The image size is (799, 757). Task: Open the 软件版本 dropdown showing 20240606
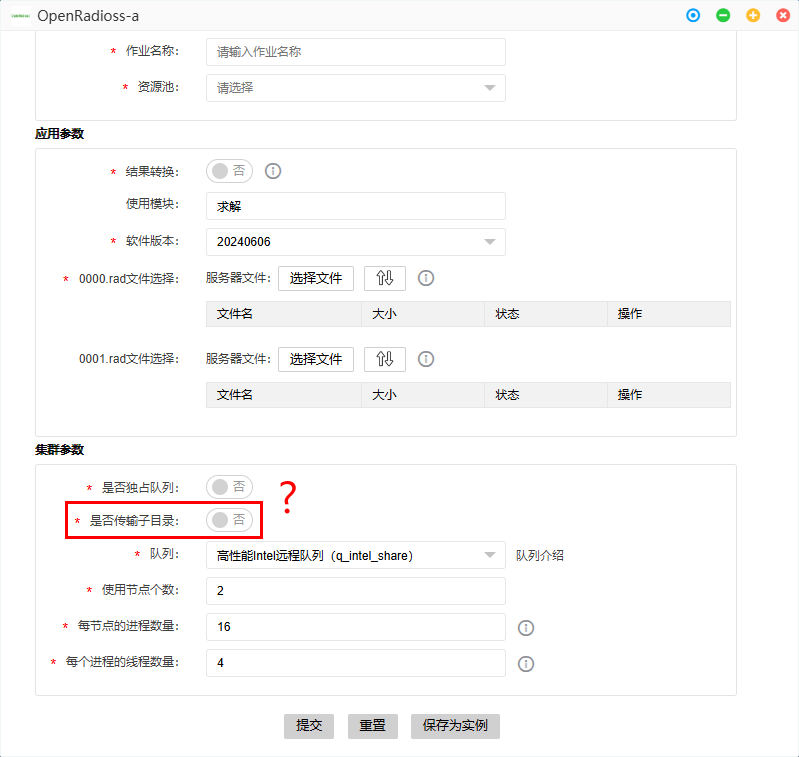tap(356, 241)
